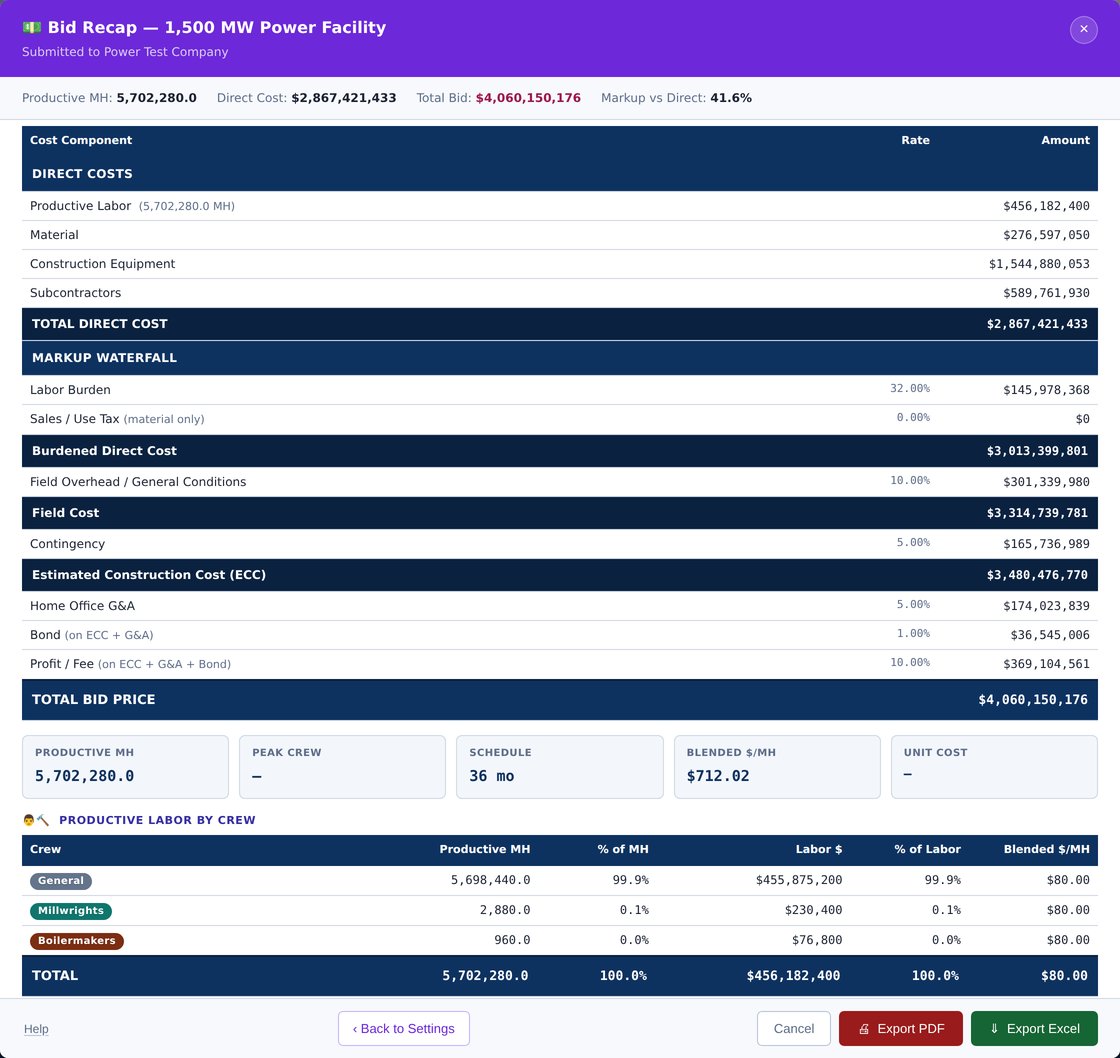This screenshot has width=1120, height=1058.
Task: Click the Labor Burden amount $145,978,368
Action: (x=1046, y=390)
